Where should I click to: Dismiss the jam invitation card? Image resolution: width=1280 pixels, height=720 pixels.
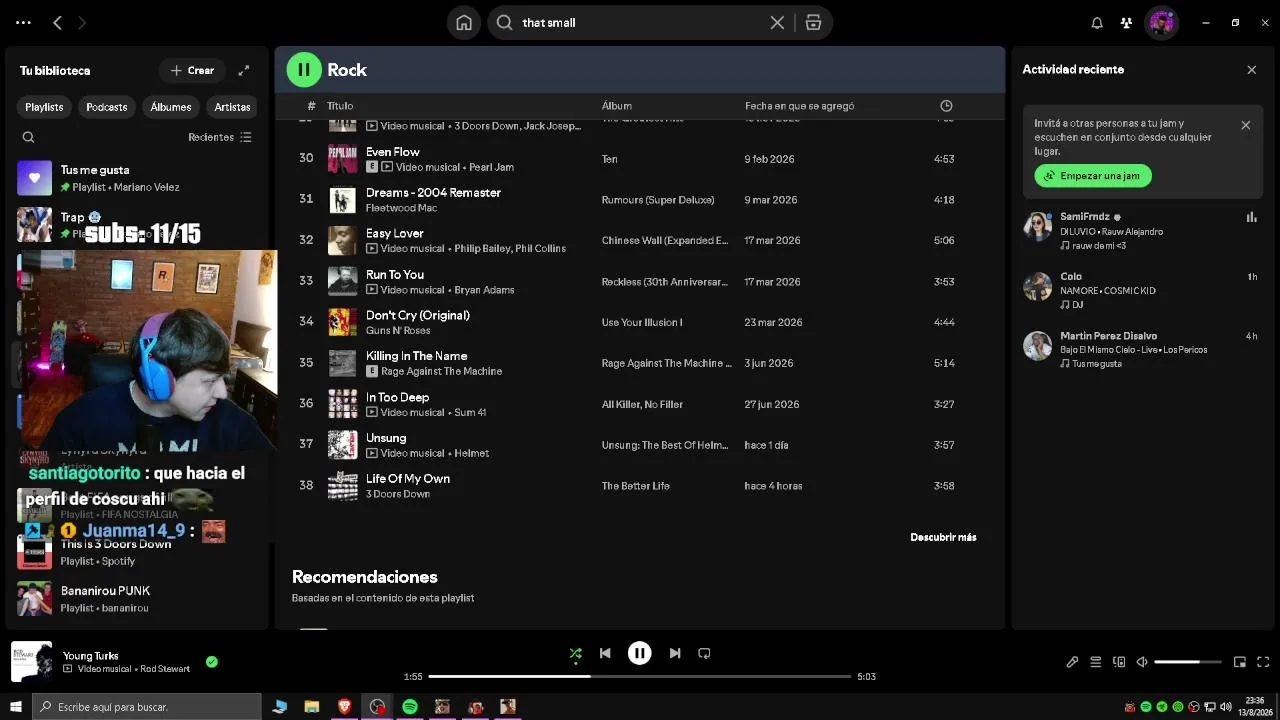(x=1245, y=125)
